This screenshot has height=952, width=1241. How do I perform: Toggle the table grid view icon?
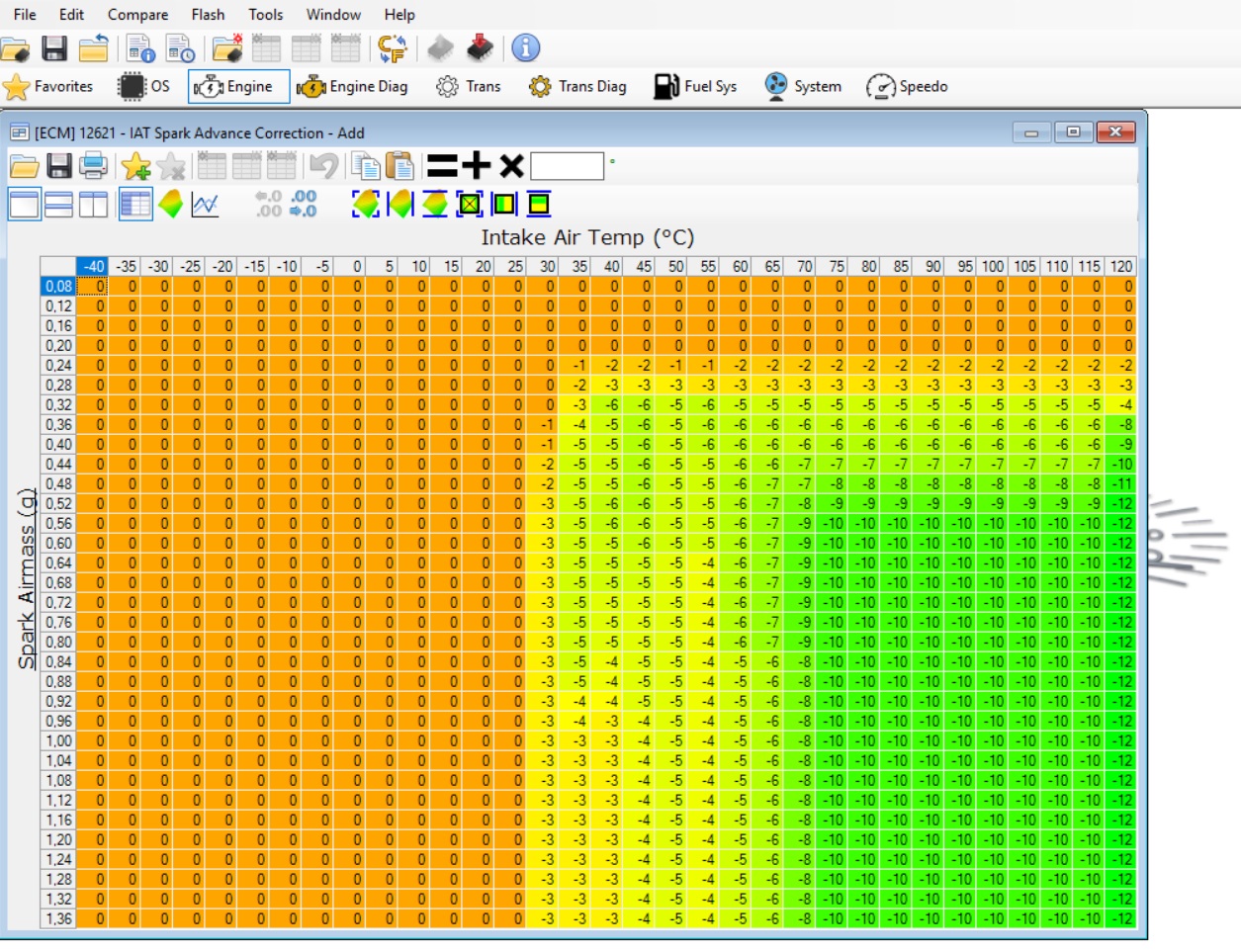point(134,205)
